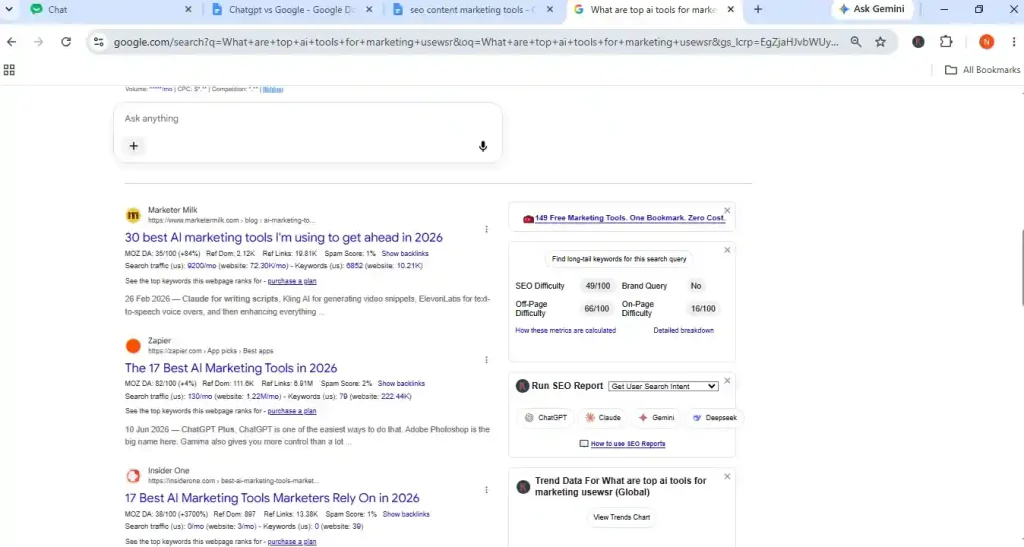
Task: Click Insider One site favicon
Action: click(133, 475)
